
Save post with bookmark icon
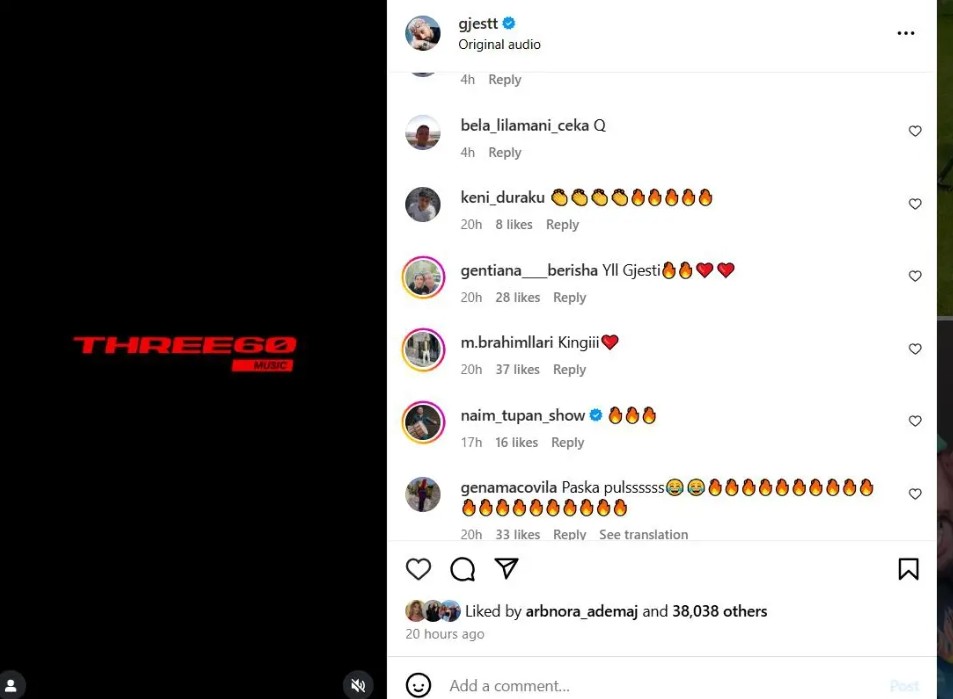tap(909, 569)
